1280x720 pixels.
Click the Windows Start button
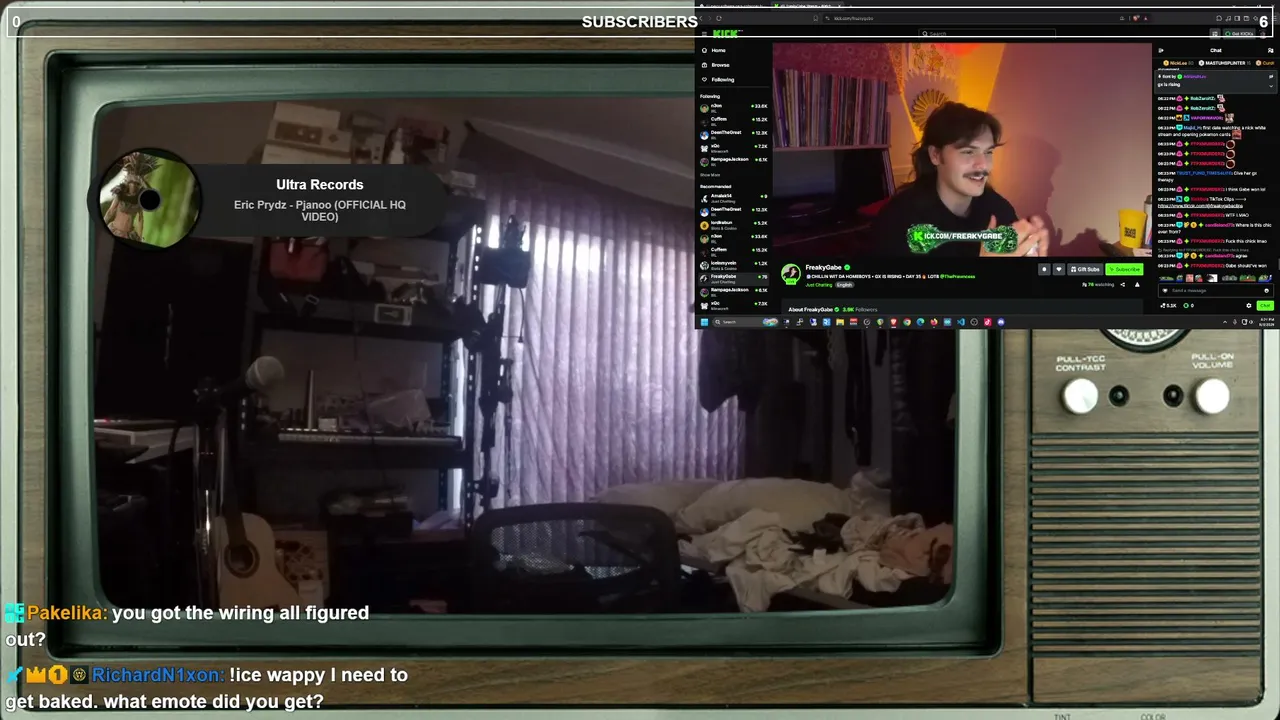[704, 322]
